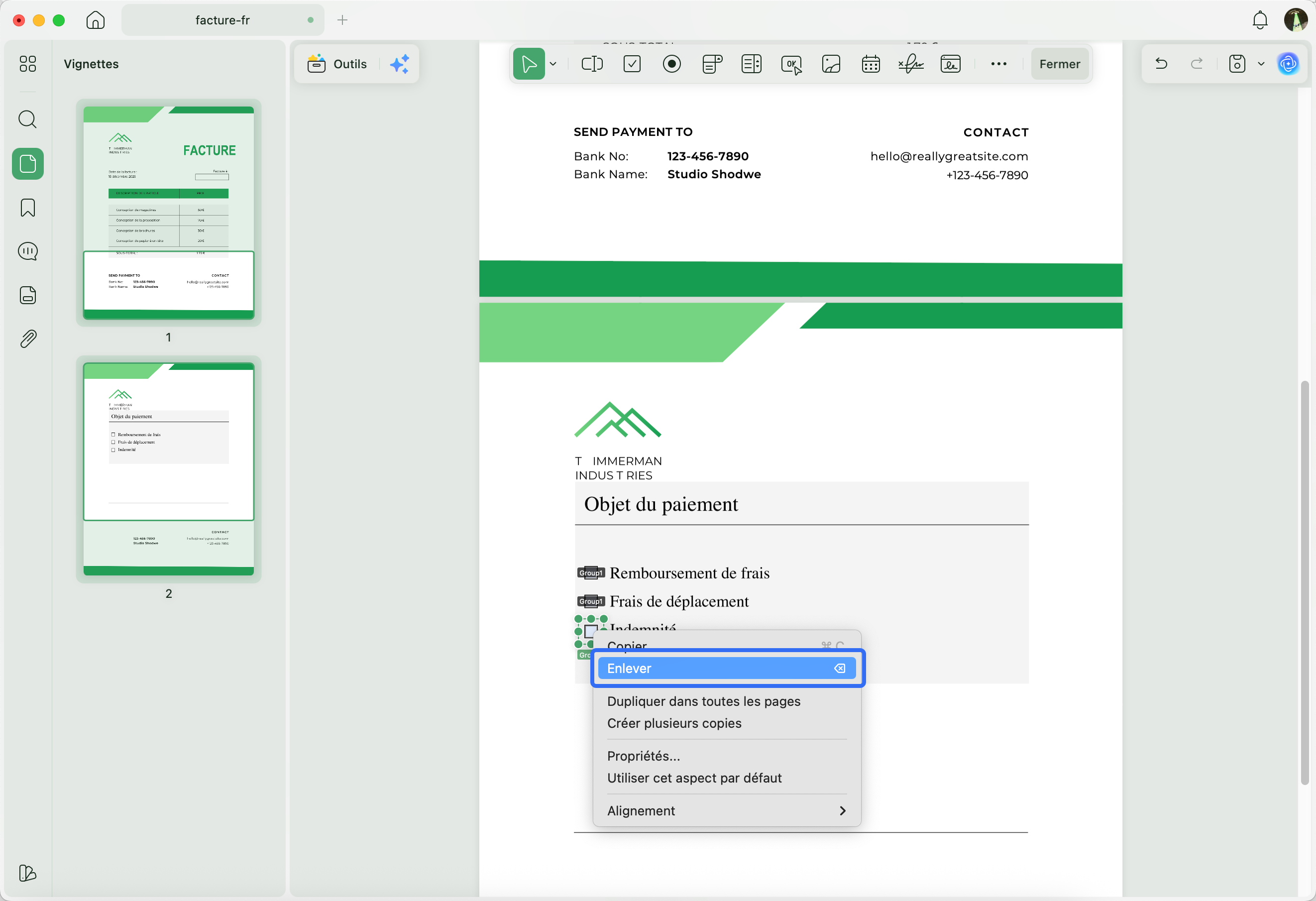Click the Vignettes panel title
1316x901 pixels.
tap(91, 64)
